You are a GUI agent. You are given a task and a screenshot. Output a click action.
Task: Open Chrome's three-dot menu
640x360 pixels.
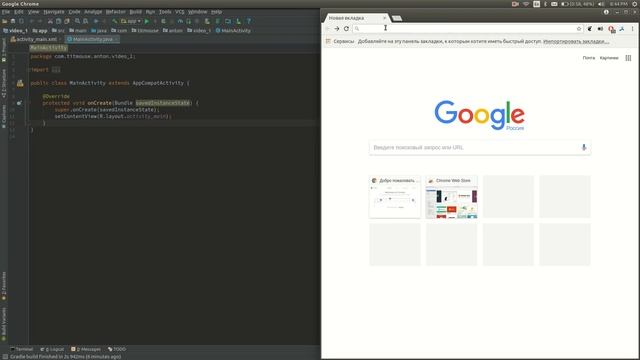(633, 29)
